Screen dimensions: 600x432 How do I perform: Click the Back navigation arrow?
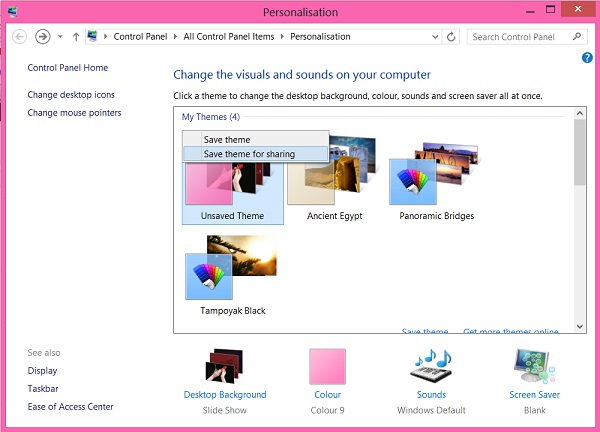click(x=20, y=37)
